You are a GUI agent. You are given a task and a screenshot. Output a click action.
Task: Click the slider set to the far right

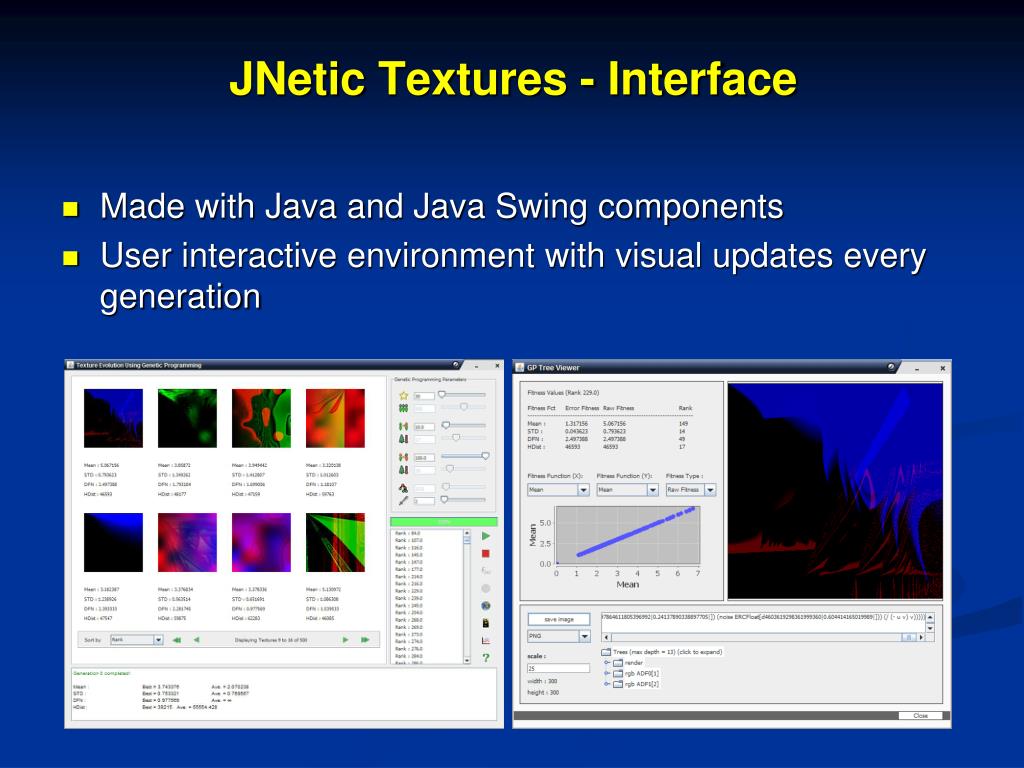click(464, 456)
